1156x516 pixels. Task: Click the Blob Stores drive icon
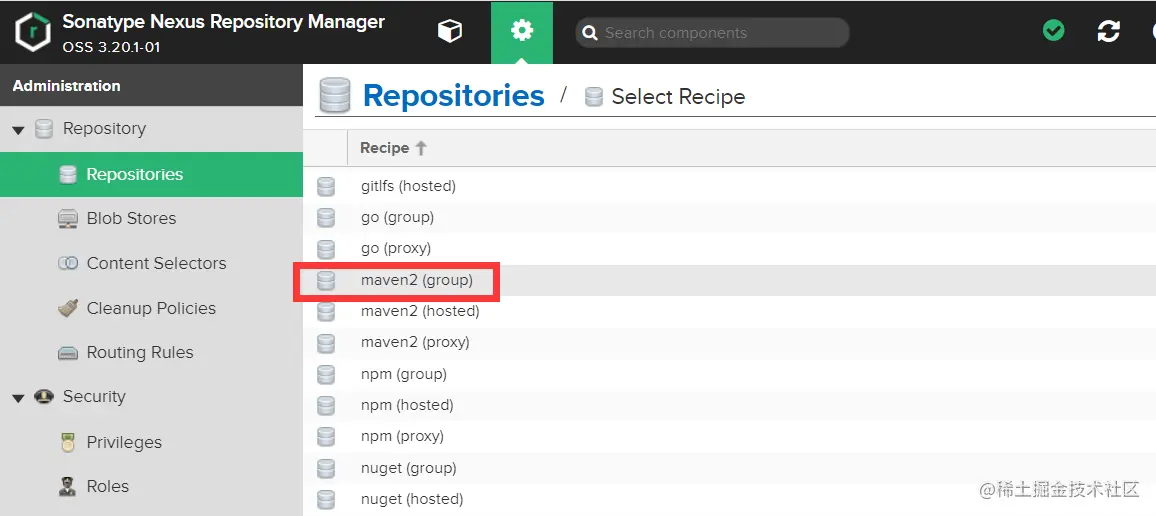(68, 219)
